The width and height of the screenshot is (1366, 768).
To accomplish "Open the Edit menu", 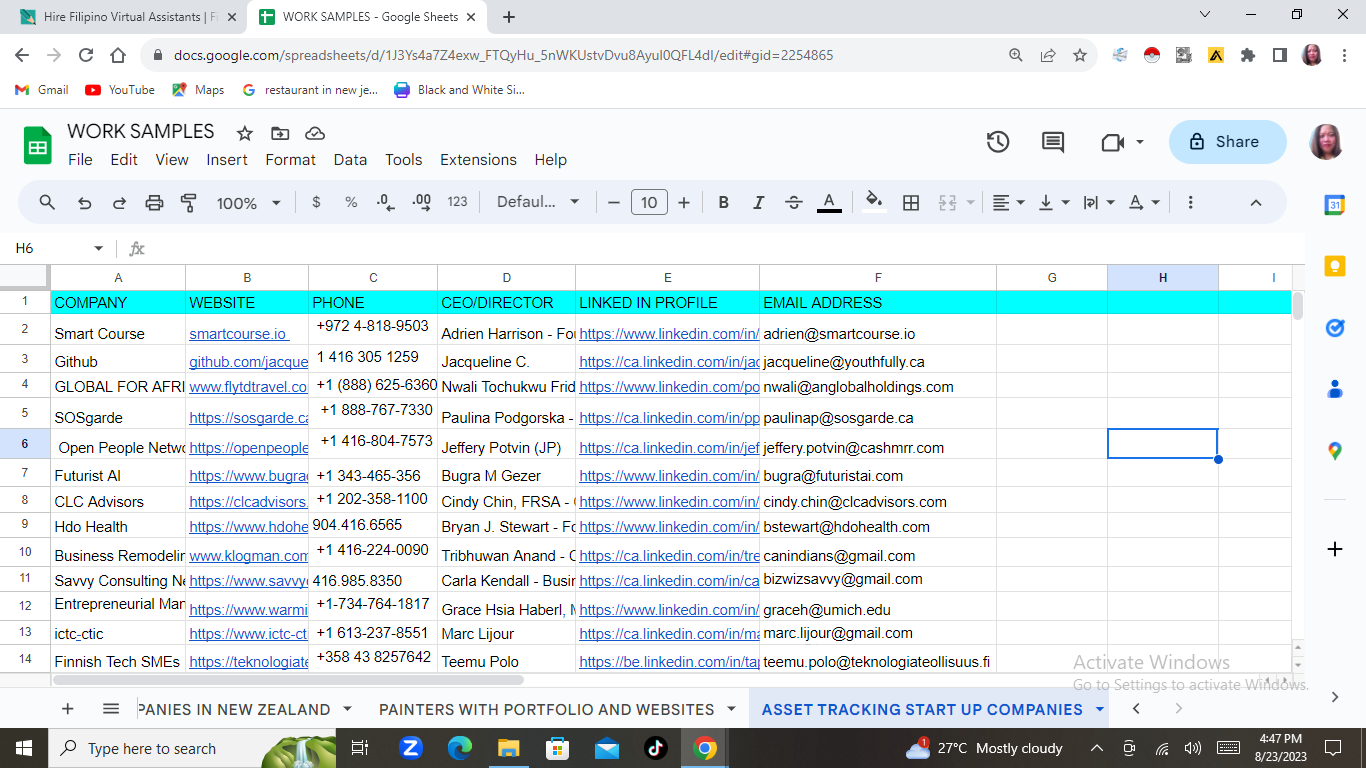I will click(x=124, y=160).
